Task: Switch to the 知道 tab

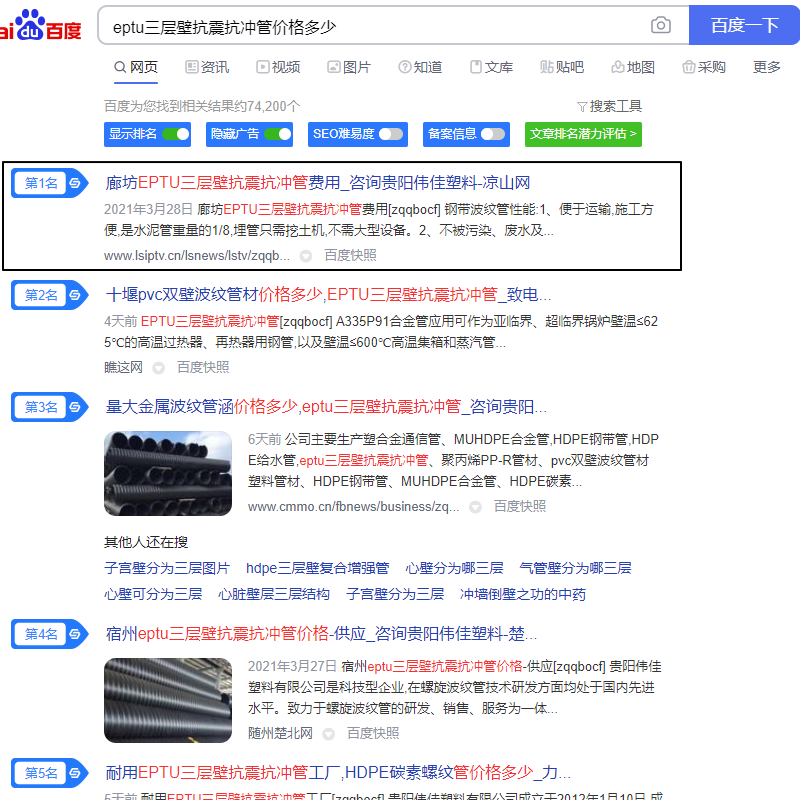Action: click(x=420, y=67)
